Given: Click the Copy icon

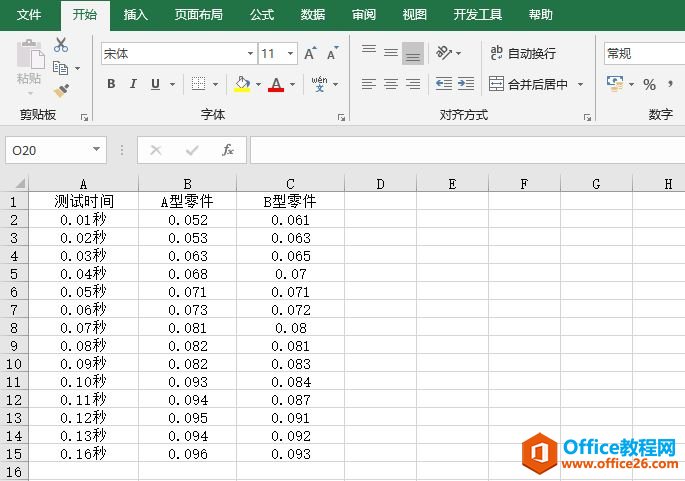Looking at the screenshot, I should pos(60,68).
